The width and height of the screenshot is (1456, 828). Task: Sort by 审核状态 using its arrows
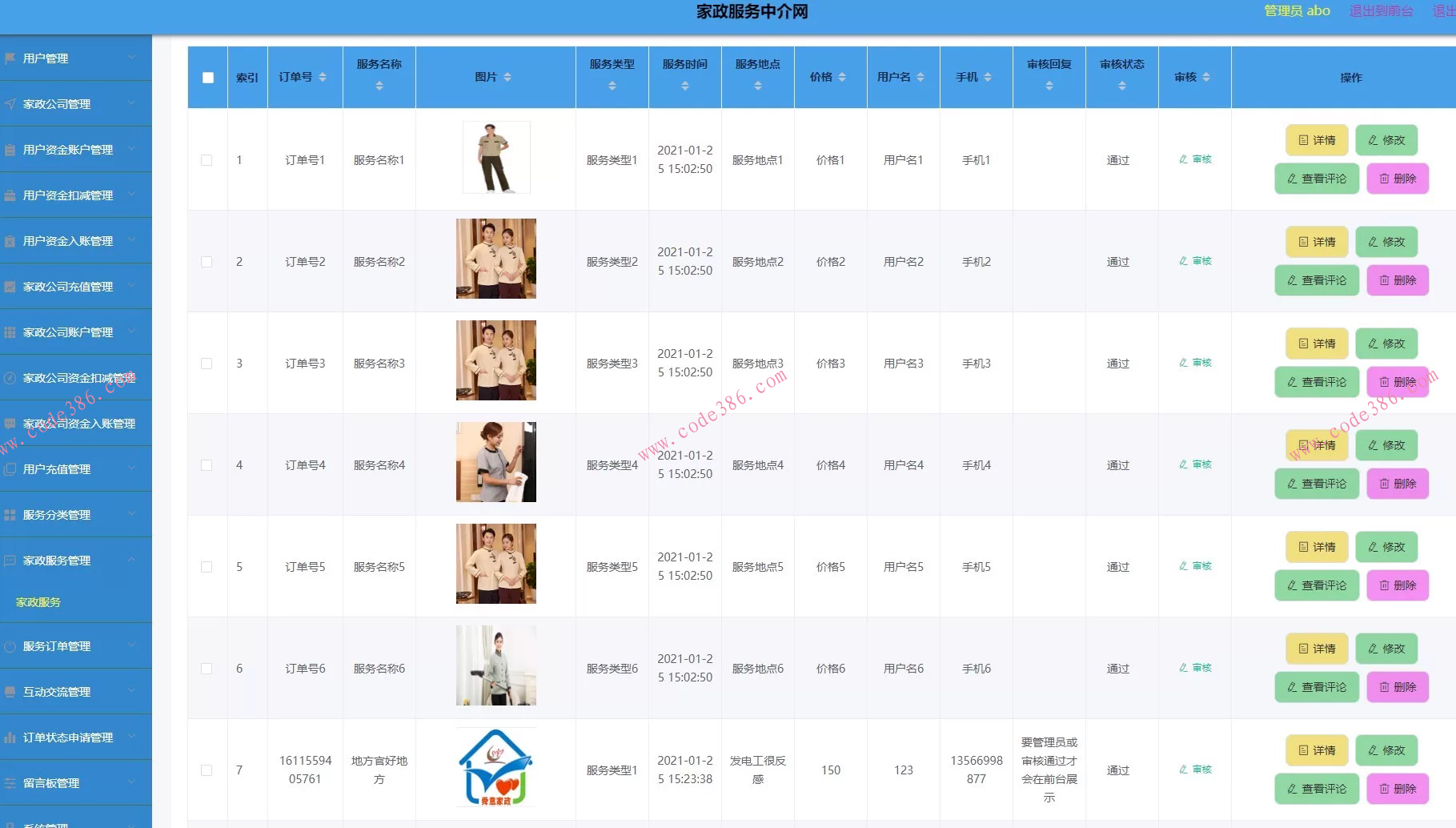click(x=1122, y=86)
